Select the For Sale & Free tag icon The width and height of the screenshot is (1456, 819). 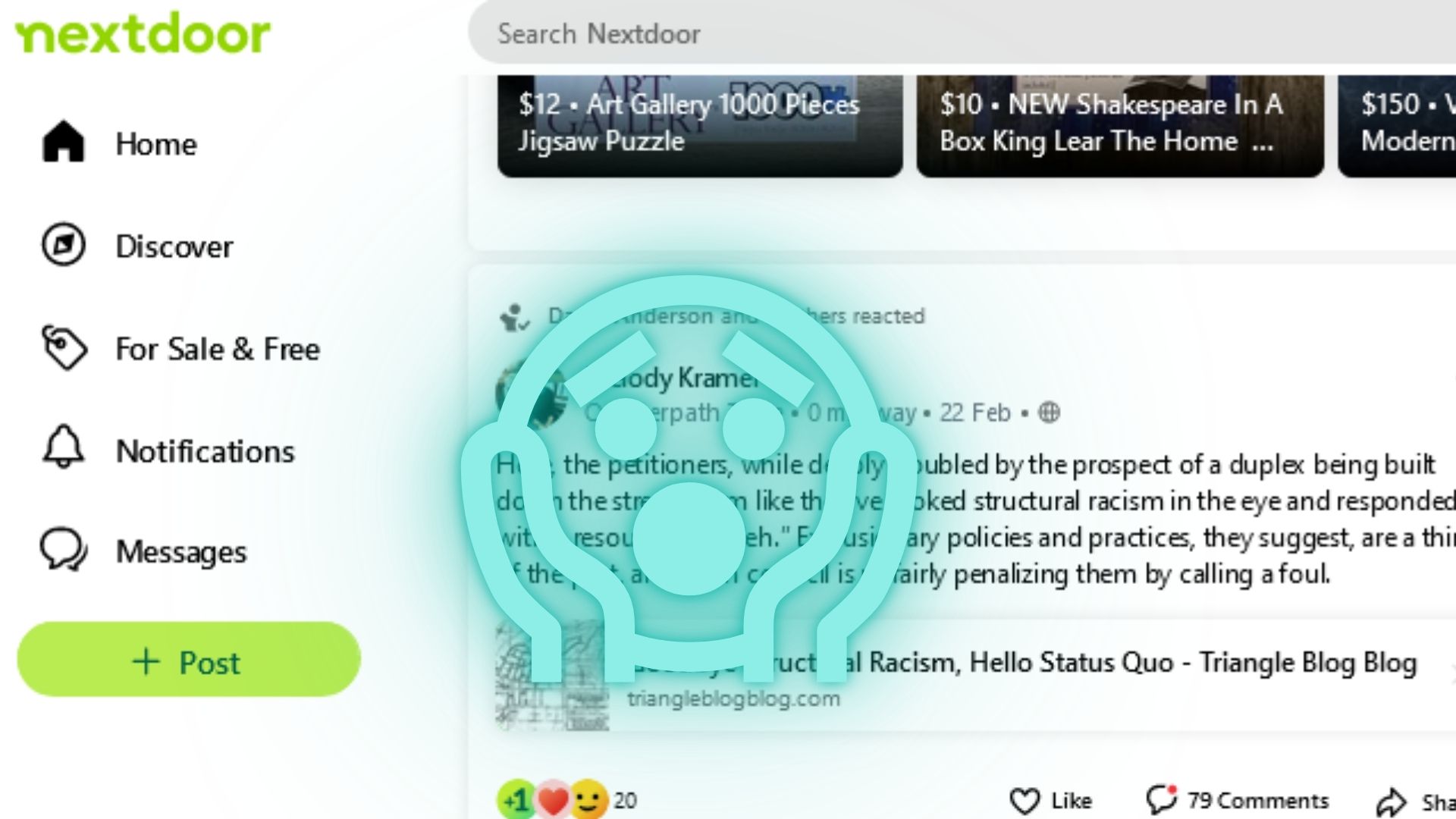point(63,348)
